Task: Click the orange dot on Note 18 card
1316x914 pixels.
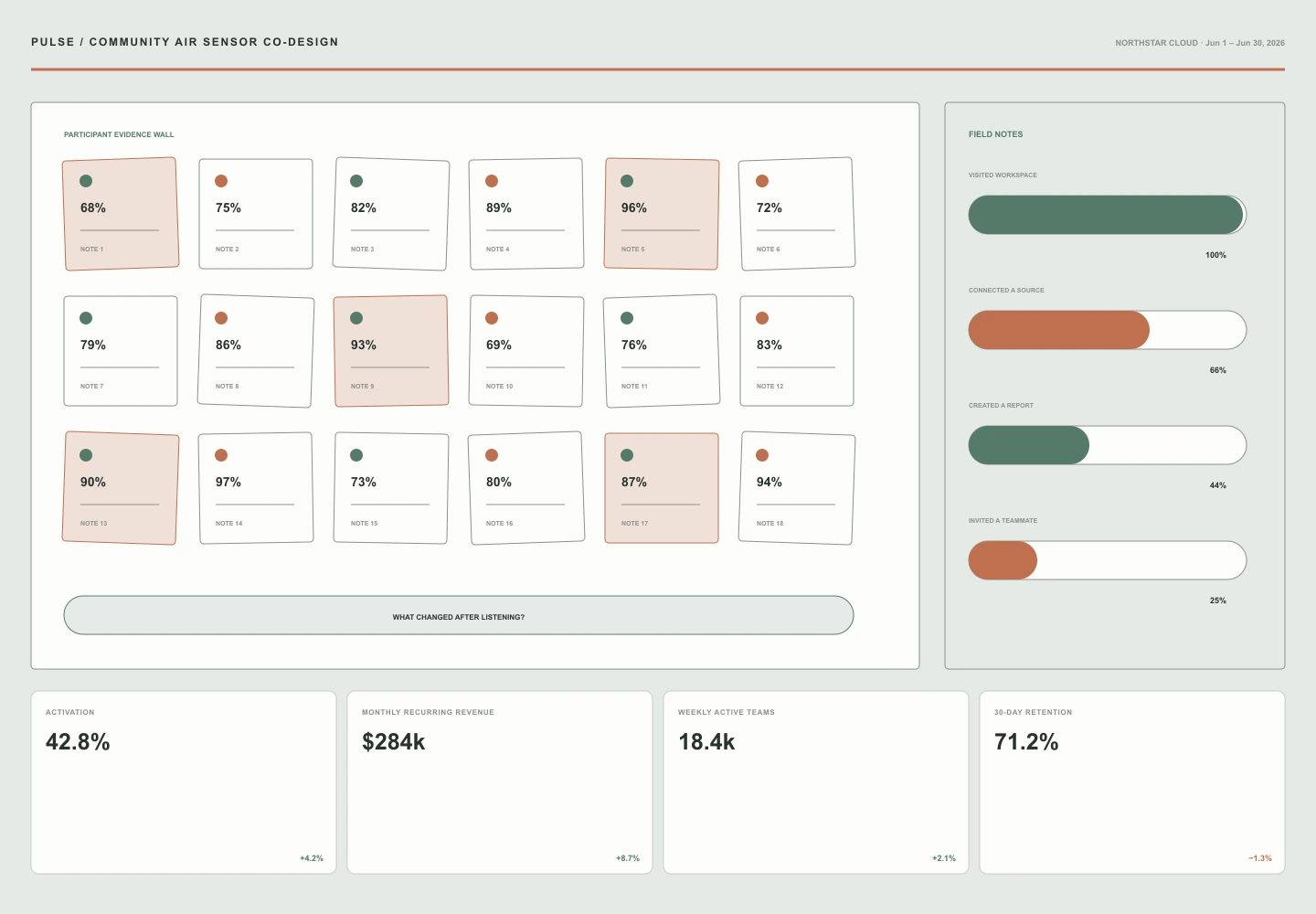Action: (762, 455)
